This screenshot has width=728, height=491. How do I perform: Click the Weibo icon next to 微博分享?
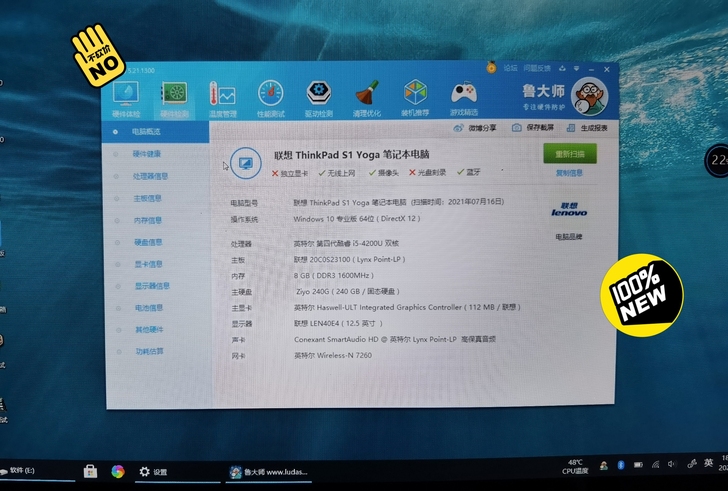coord(458,128)
